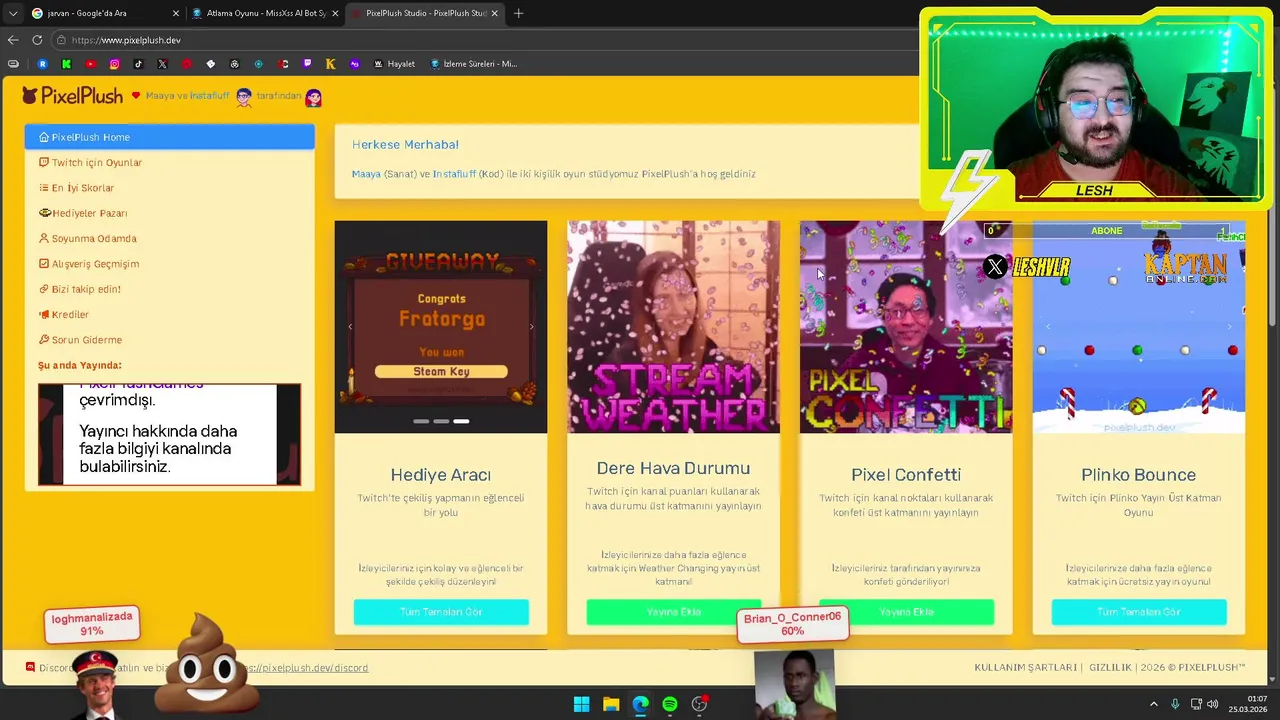This screenshot has width=1280, height=720.
Task: Open Microsoft Edge from the taskbar
Action: (x=640, y=704)
